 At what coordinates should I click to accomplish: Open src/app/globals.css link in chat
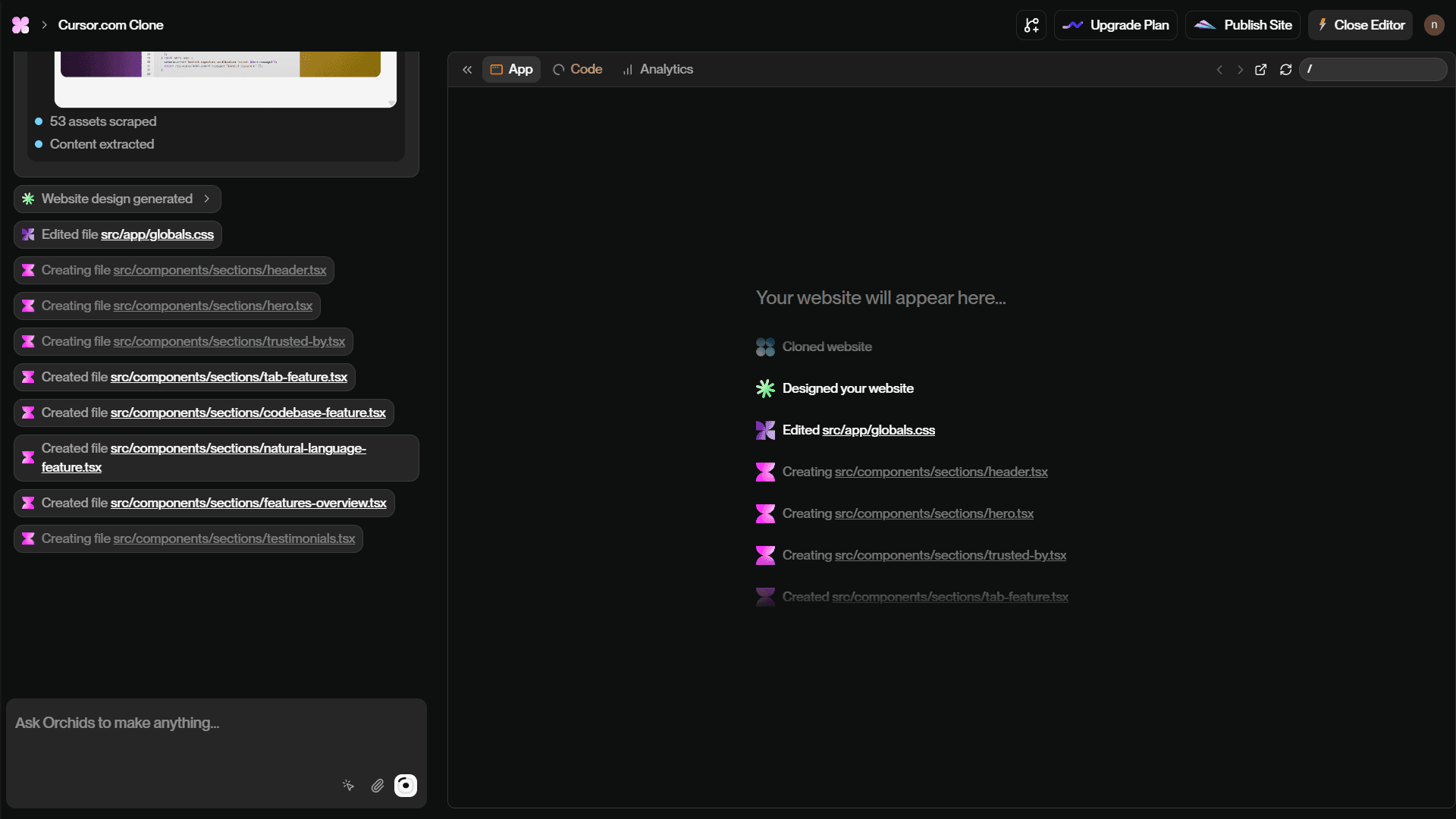157,235
